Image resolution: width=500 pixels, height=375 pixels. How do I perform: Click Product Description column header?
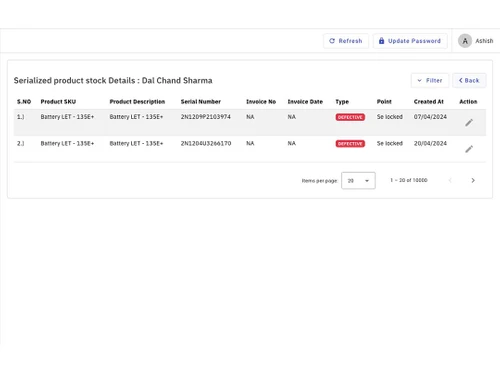137,102
